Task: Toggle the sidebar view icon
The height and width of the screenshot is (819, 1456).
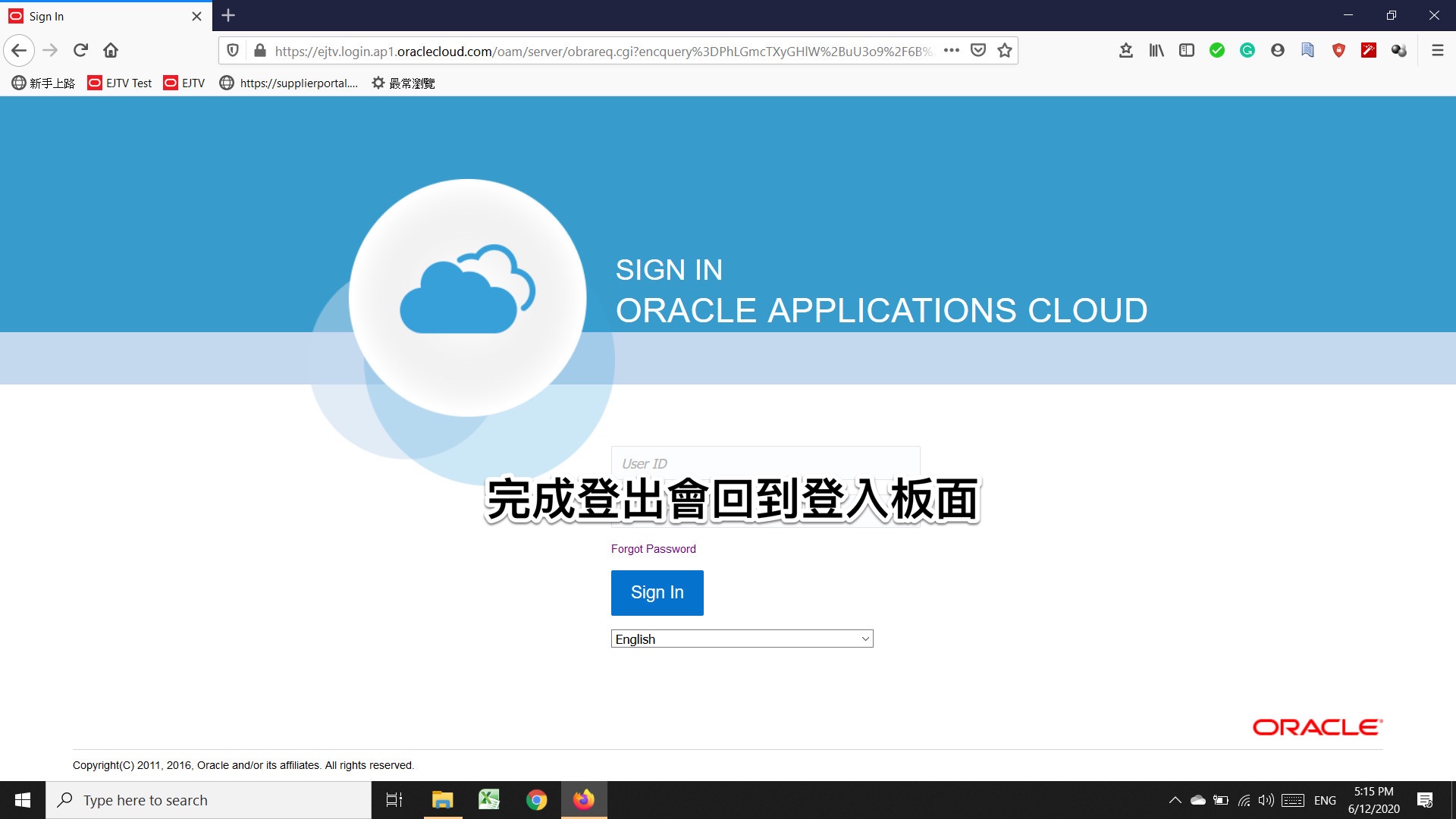Action: (1187, 51)
